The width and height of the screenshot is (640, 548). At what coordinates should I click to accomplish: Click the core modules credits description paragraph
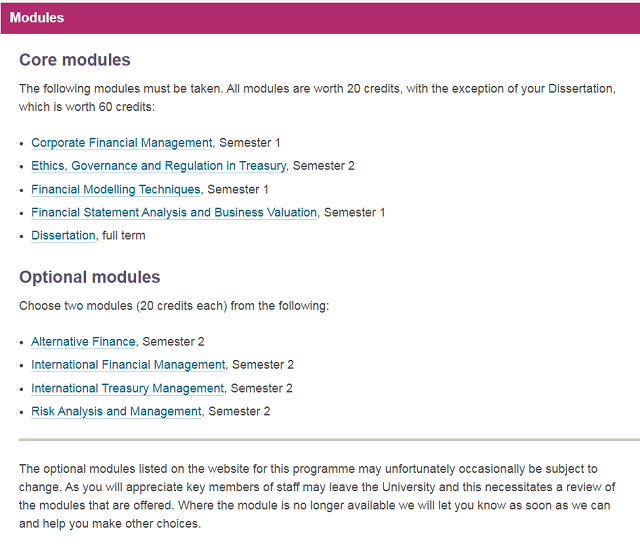[x=317, y=98]
